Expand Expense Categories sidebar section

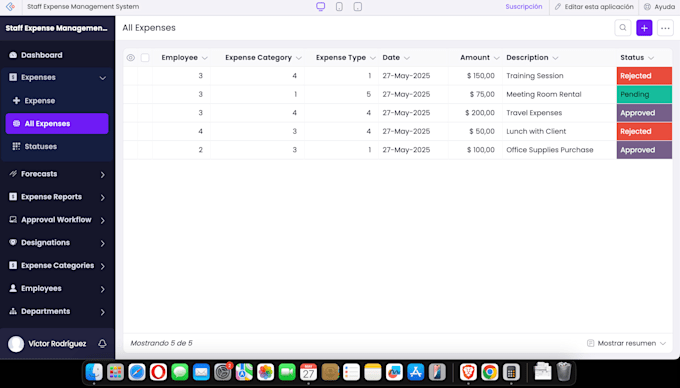(x=102, y=266)
